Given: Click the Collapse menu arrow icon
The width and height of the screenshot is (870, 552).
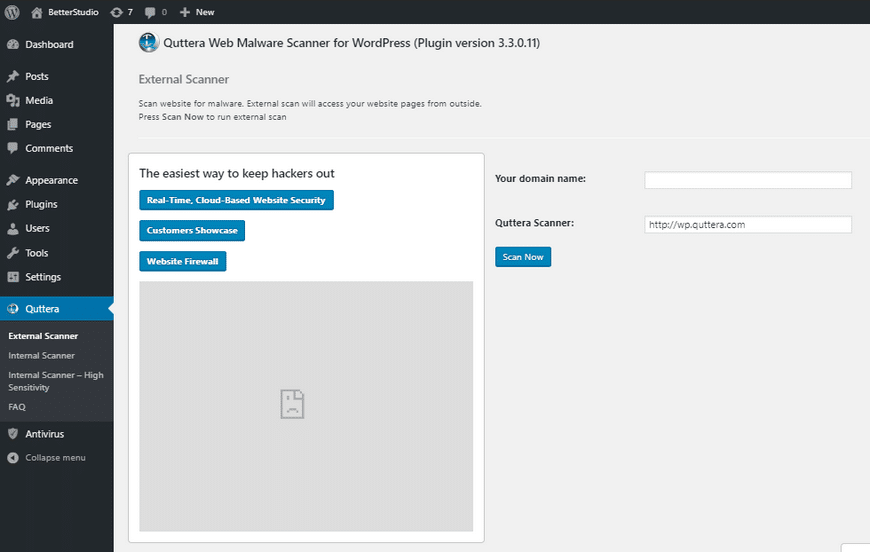Looking at the screenshot, I should point(13,458).
